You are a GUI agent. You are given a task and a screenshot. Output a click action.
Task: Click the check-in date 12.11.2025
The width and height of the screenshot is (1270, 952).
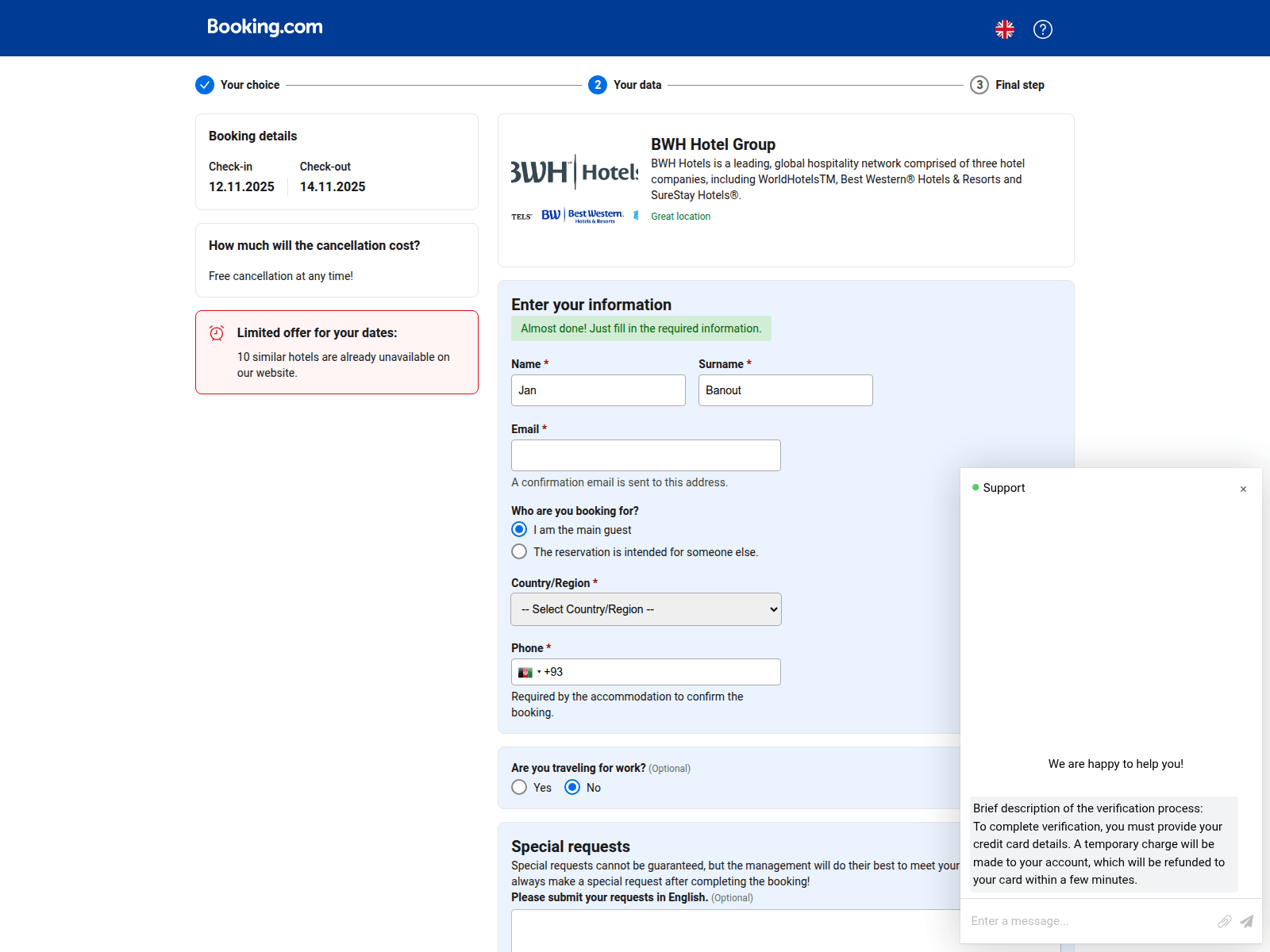click(x=241, y=186)
